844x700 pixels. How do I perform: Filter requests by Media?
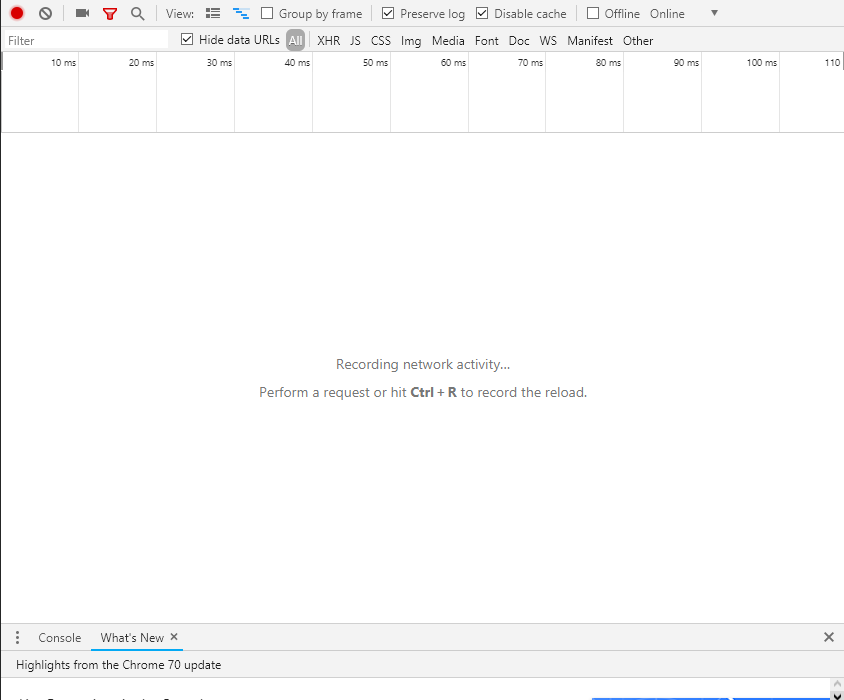tap(448, 41)
